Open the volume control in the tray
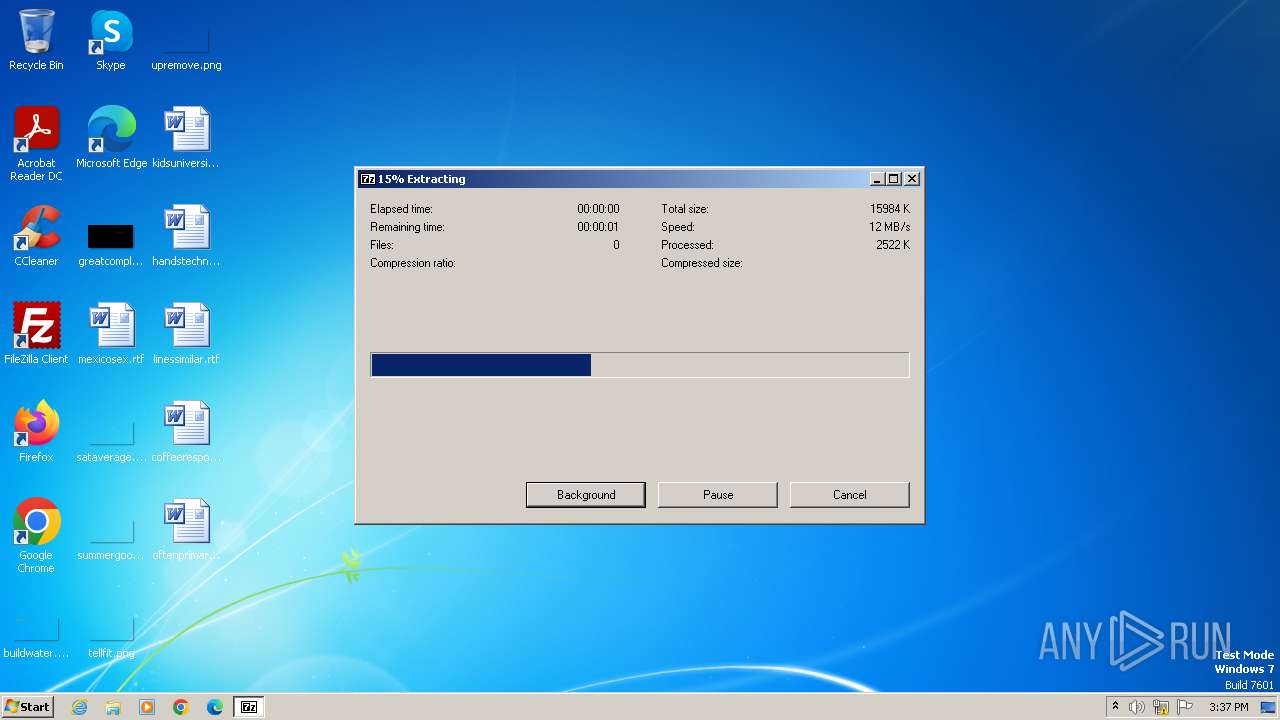The height and width of the screenshot is (720, 1280). point(1137,707)
